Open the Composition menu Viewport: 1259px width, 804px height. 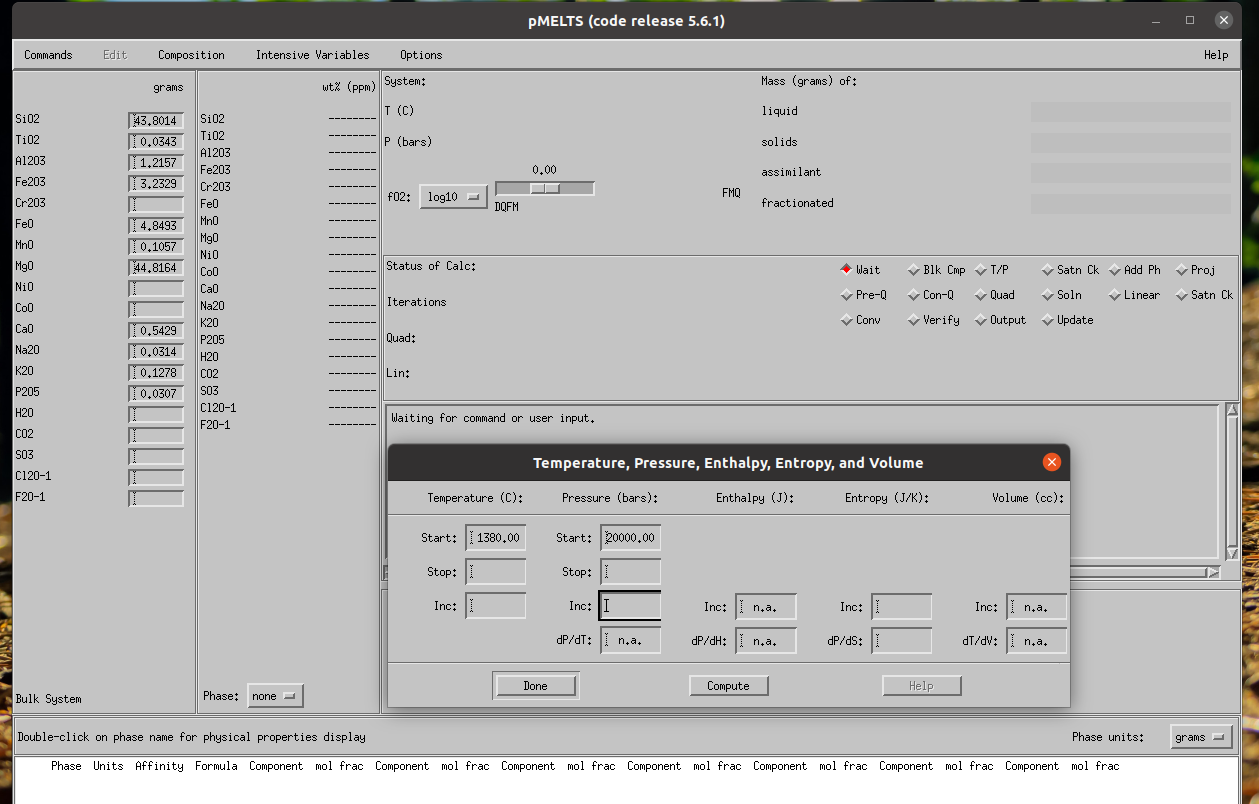tap(191, 55)
